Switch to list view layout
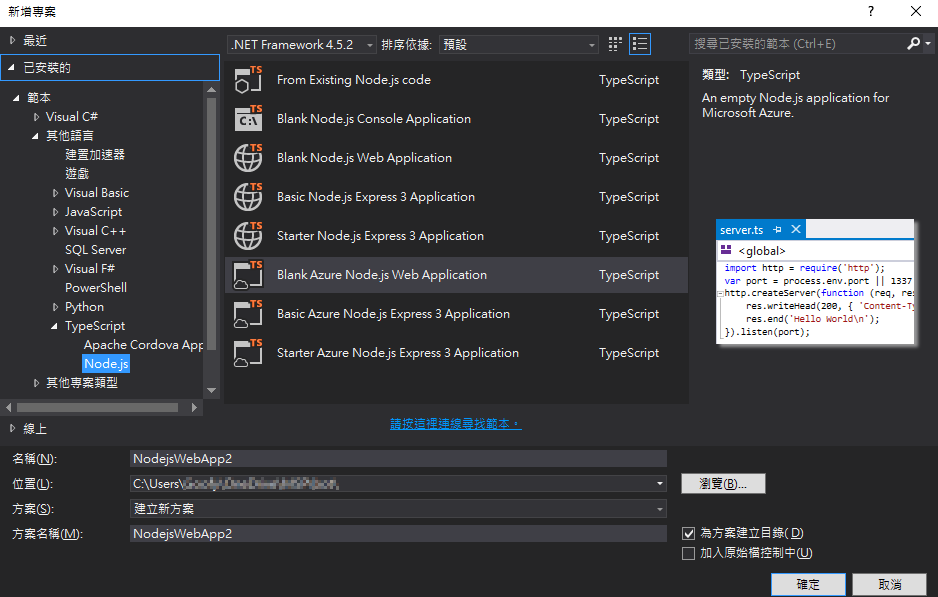Image resolution: width=938 pixels, height=597 pixels. (640, 44)
